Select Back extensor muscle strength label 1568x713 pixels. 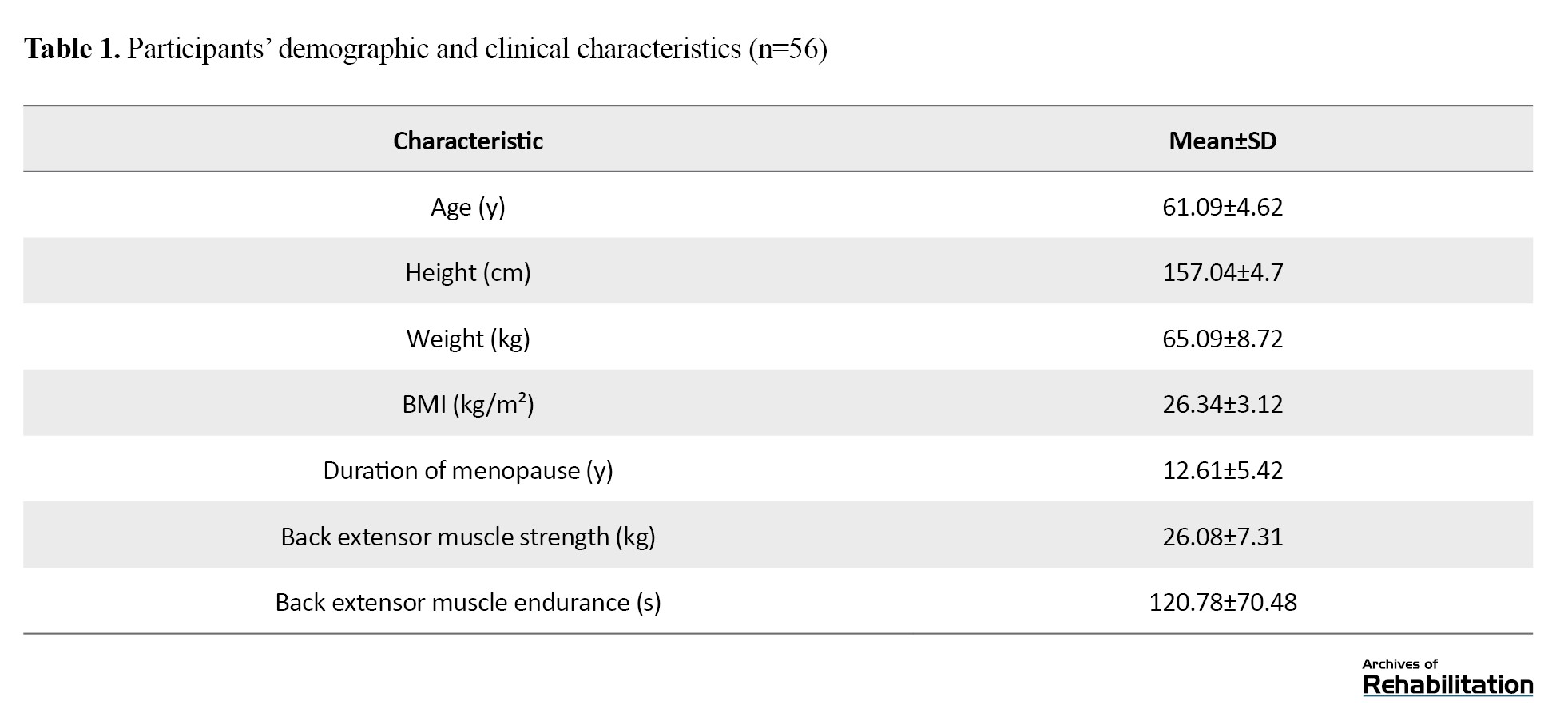coord(468,537)
